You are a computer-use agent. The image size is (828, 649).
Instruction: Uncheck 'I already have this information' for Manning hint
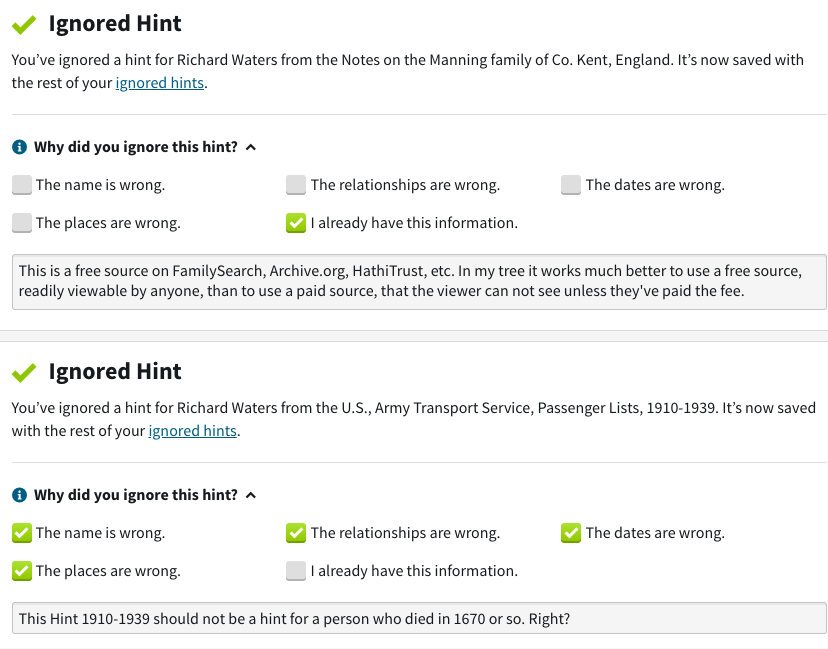(296, 223)
